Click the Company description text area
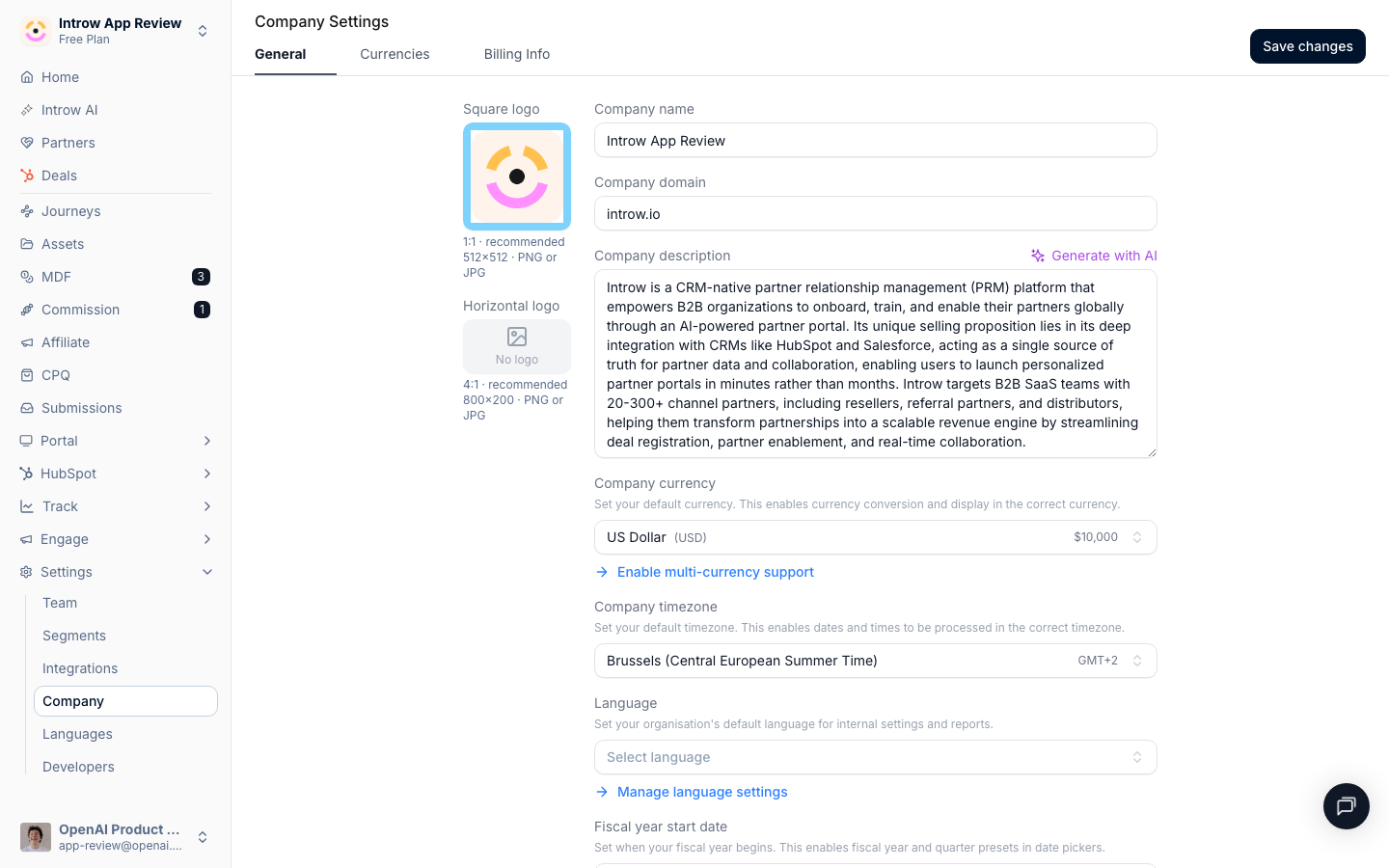This screenshot has height=868, width=1389. pos(876,364)
